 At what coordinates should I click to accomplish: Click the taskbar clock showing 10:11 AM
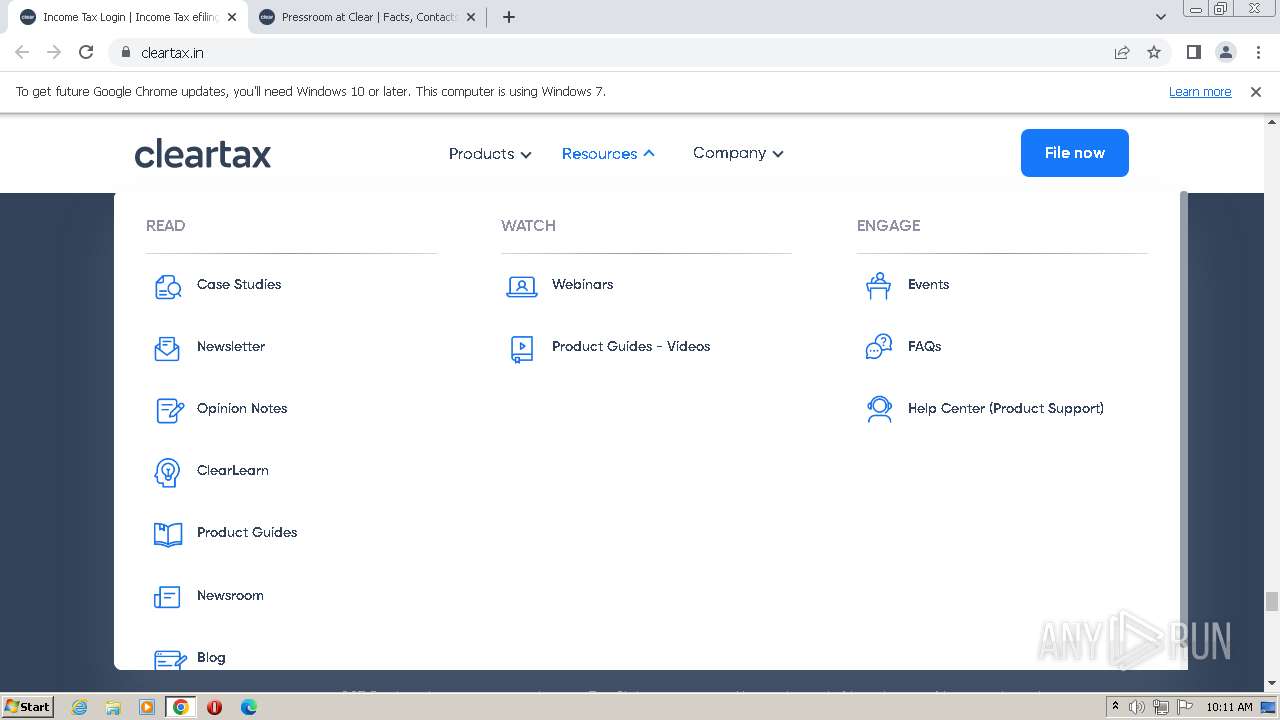1229,707
